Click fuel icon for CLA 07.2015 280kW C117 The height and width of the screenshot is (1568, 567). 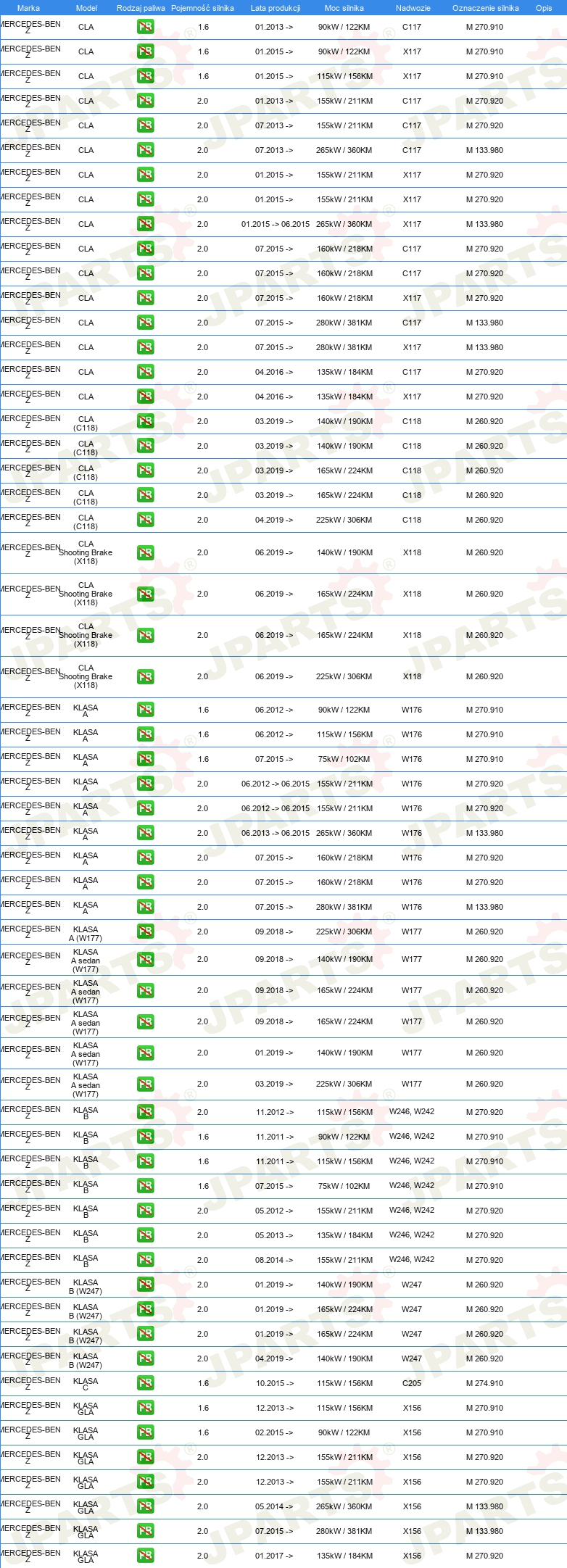pyautogui.click(x=145, y=323)
